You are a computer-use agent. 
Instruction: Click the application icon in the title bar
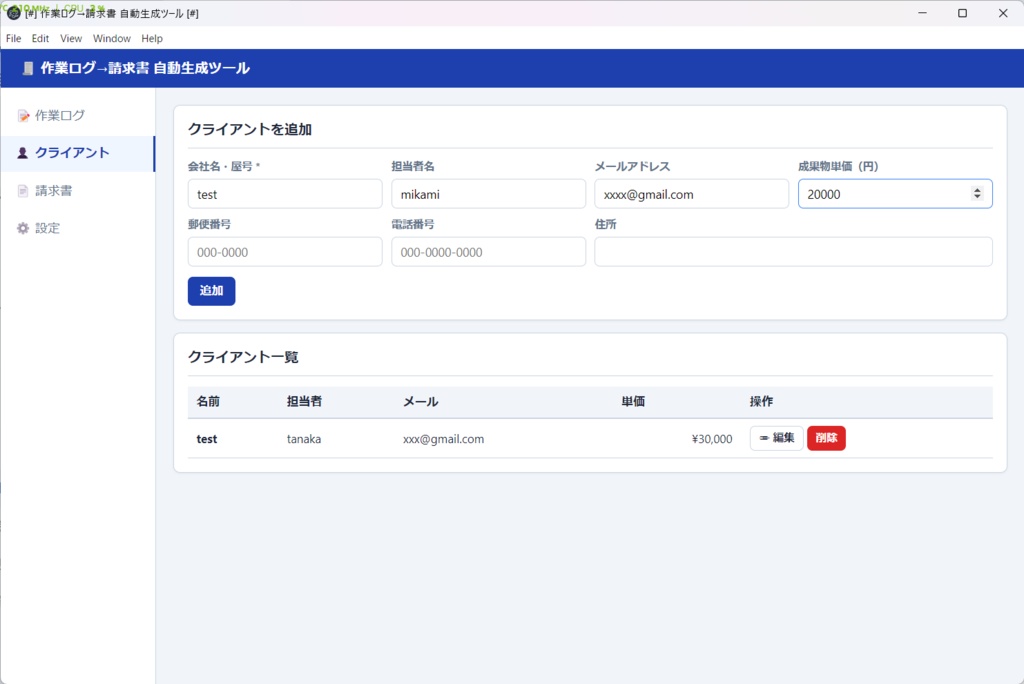click(11, 13)
